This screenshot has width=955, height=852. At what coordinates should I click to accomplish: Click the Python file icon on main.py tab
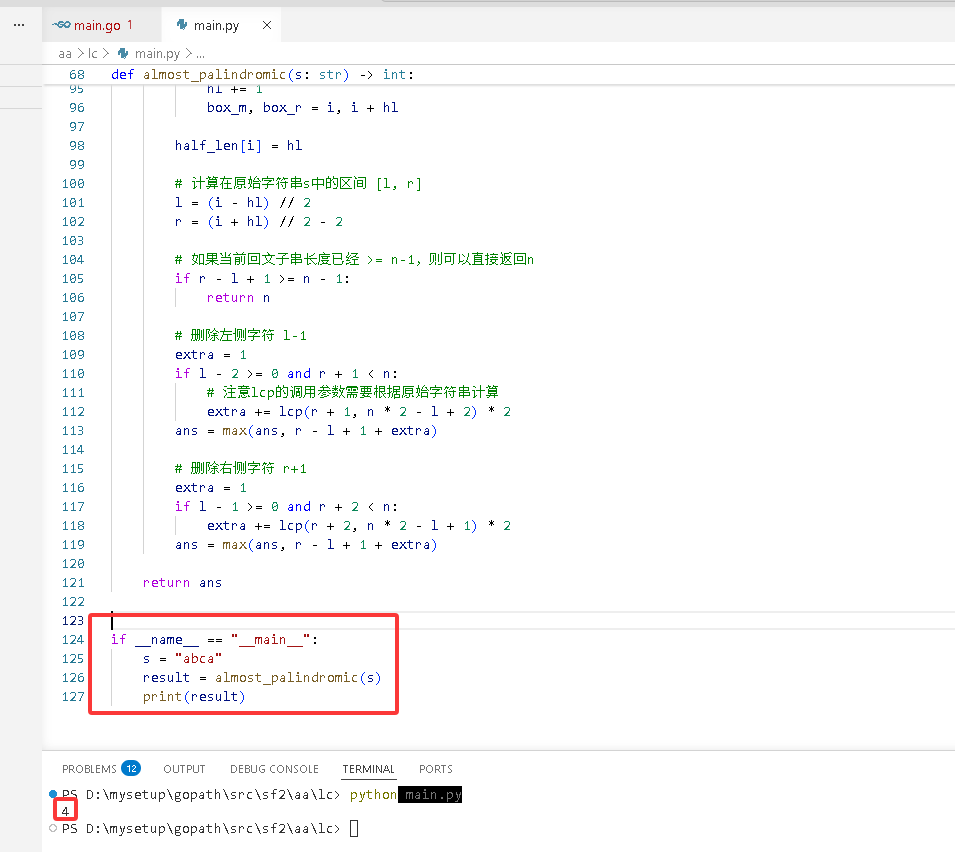click(x=181, y=24)
